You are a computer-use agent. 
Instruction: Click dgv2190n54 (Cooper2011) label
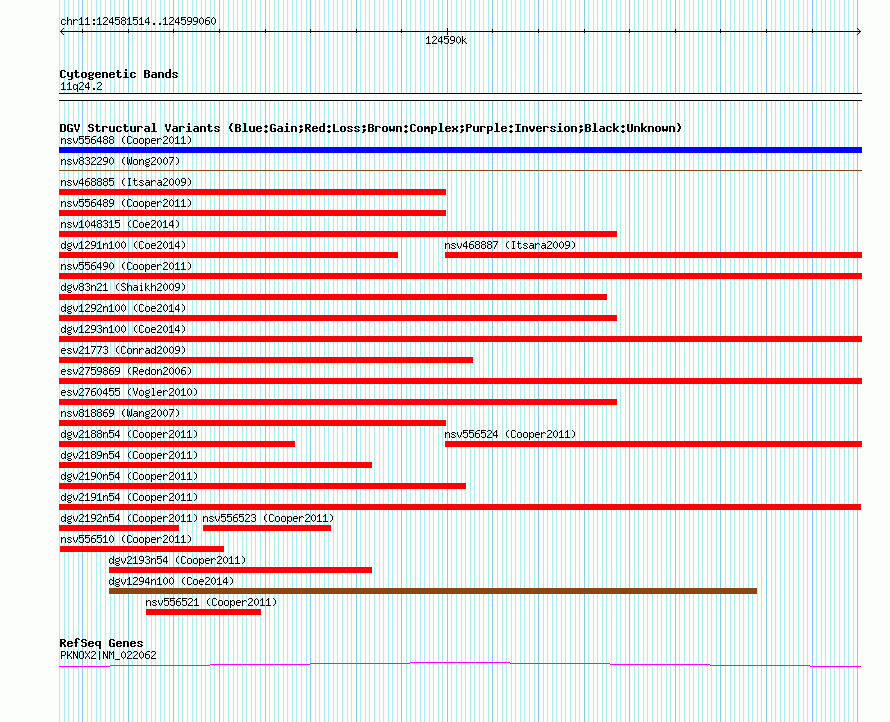[129, 476]
